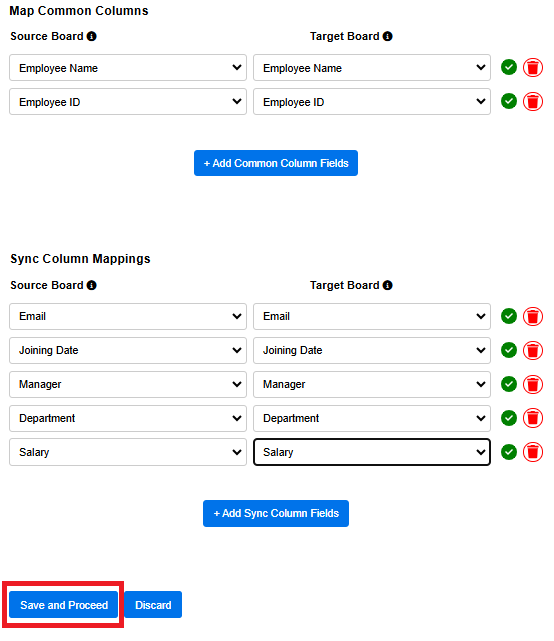Expand target Salary dropdown
Image resolution: width=554 pixels, height=641 pixels.
coord(372,452)
